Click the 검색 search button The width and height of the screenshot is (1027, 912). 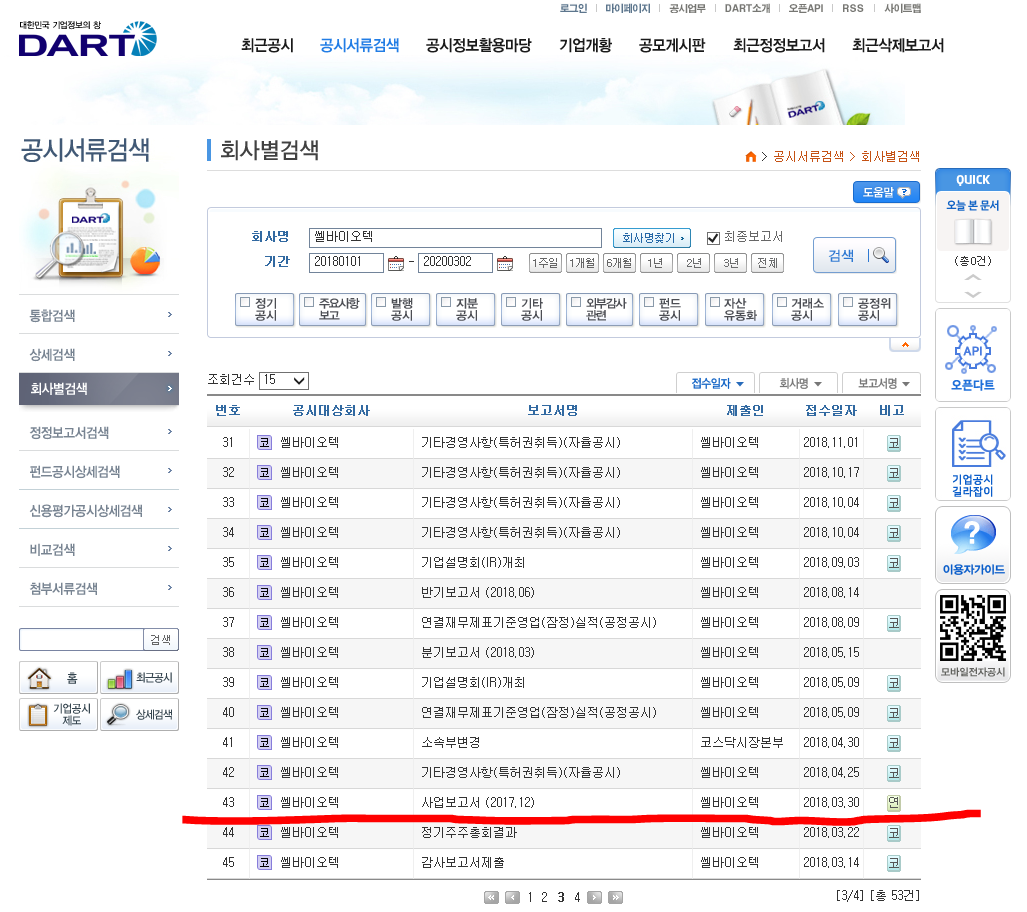[854, 255]
